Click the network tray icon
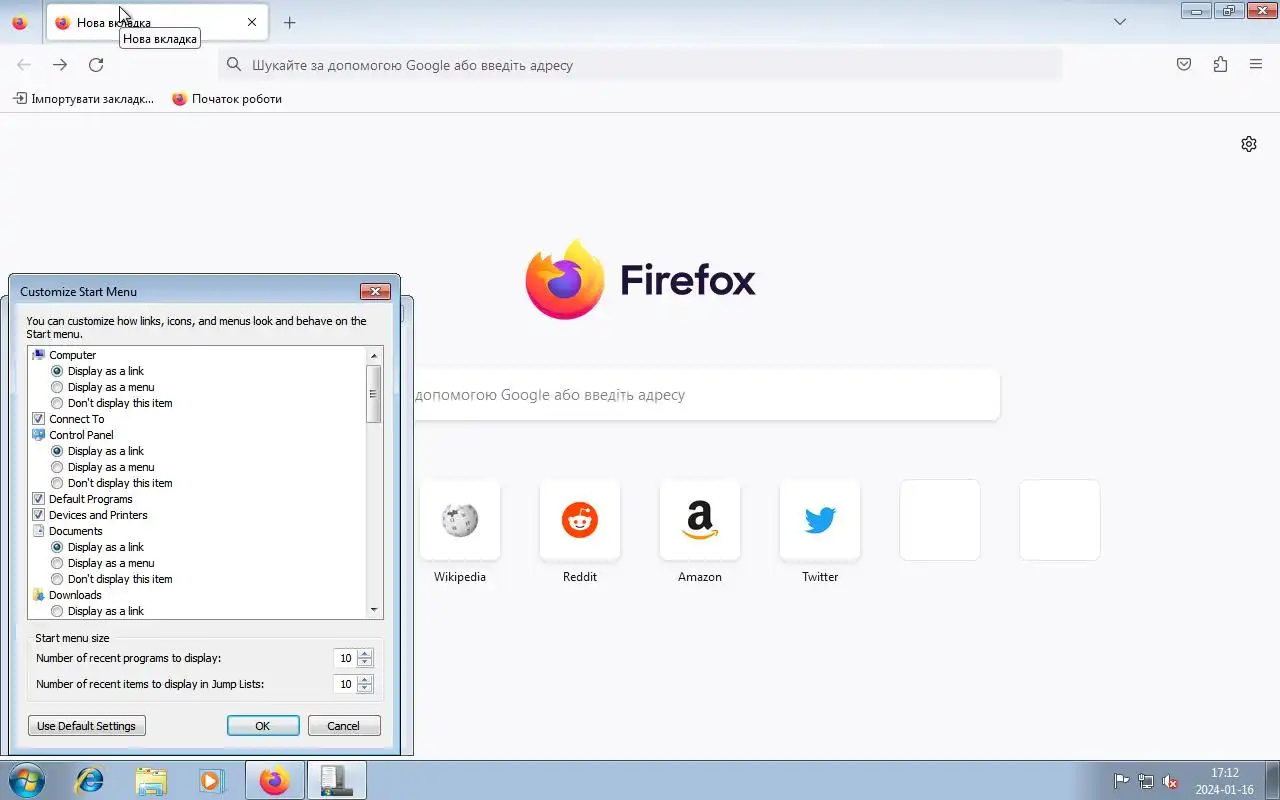 tap(1146, 782)
